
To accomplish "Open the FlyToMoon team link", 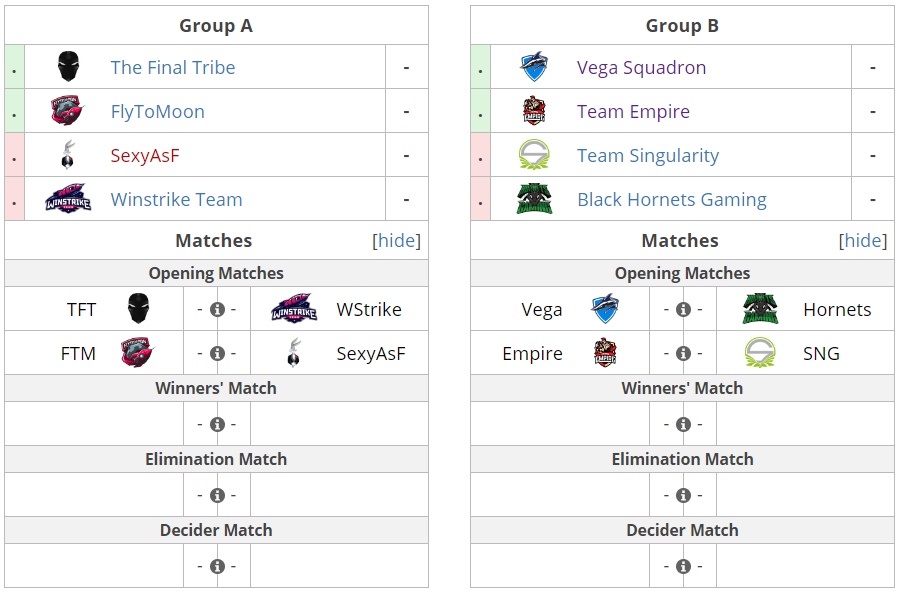I will pos(158,111).
